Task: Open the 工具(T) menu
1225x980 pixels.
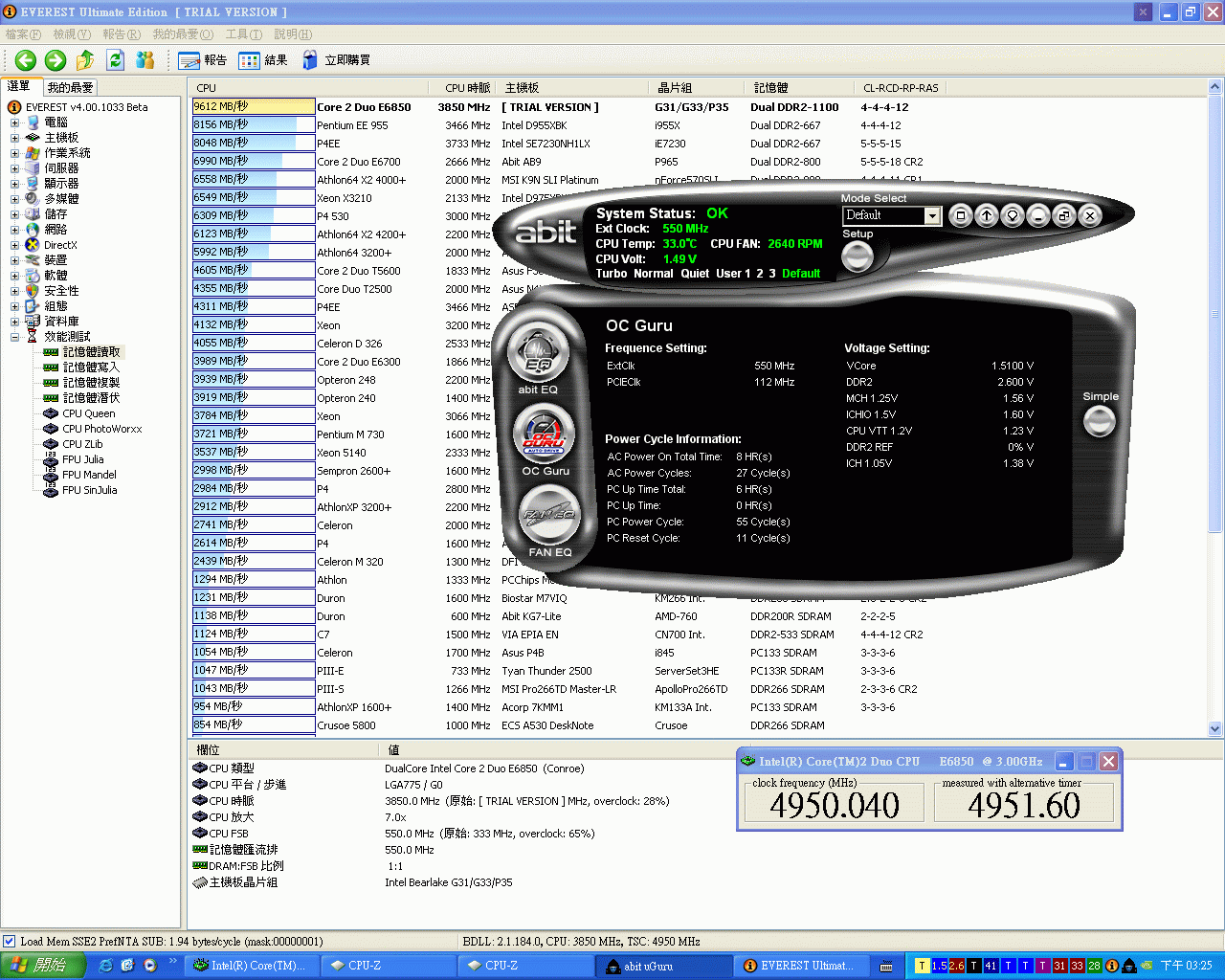Action: (x=243, y=34)
